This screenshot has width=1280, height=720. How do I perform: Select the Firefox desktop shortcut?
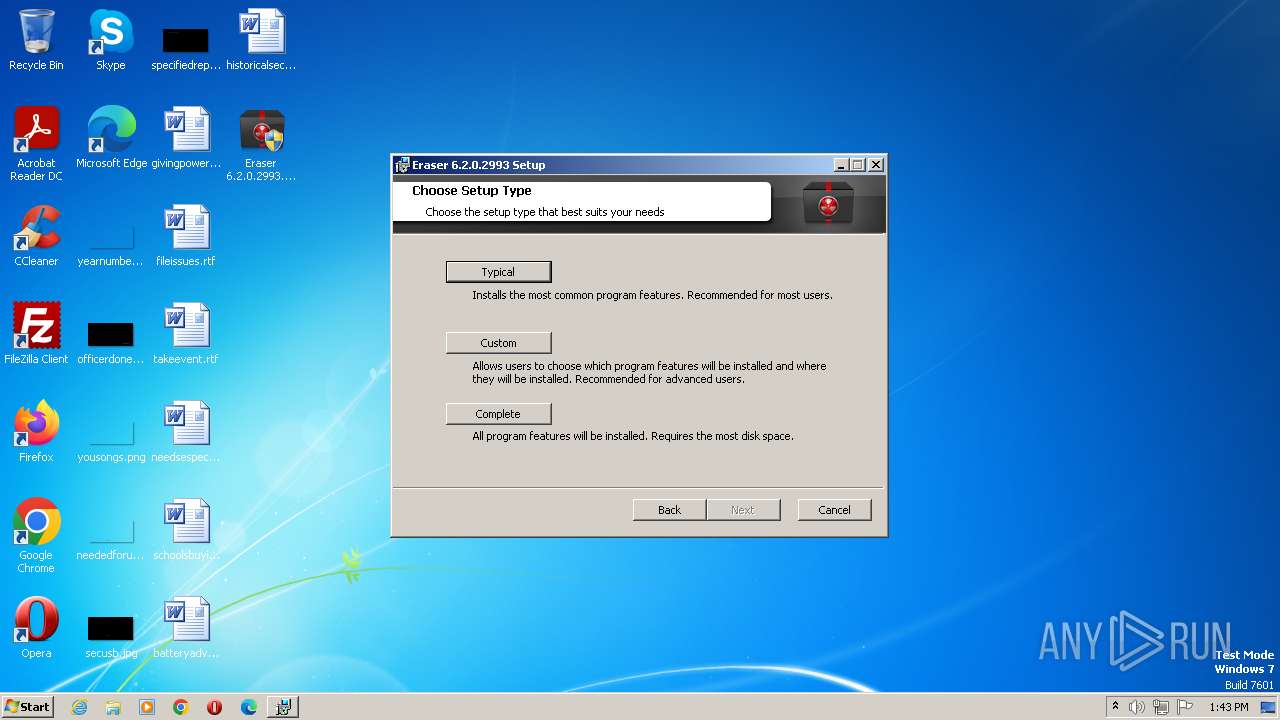tap(36, 433)
